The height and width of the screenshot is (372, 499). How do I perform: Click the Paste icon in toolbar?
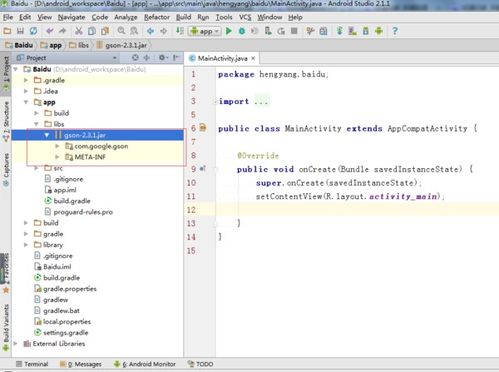click(x=105, y=31)
